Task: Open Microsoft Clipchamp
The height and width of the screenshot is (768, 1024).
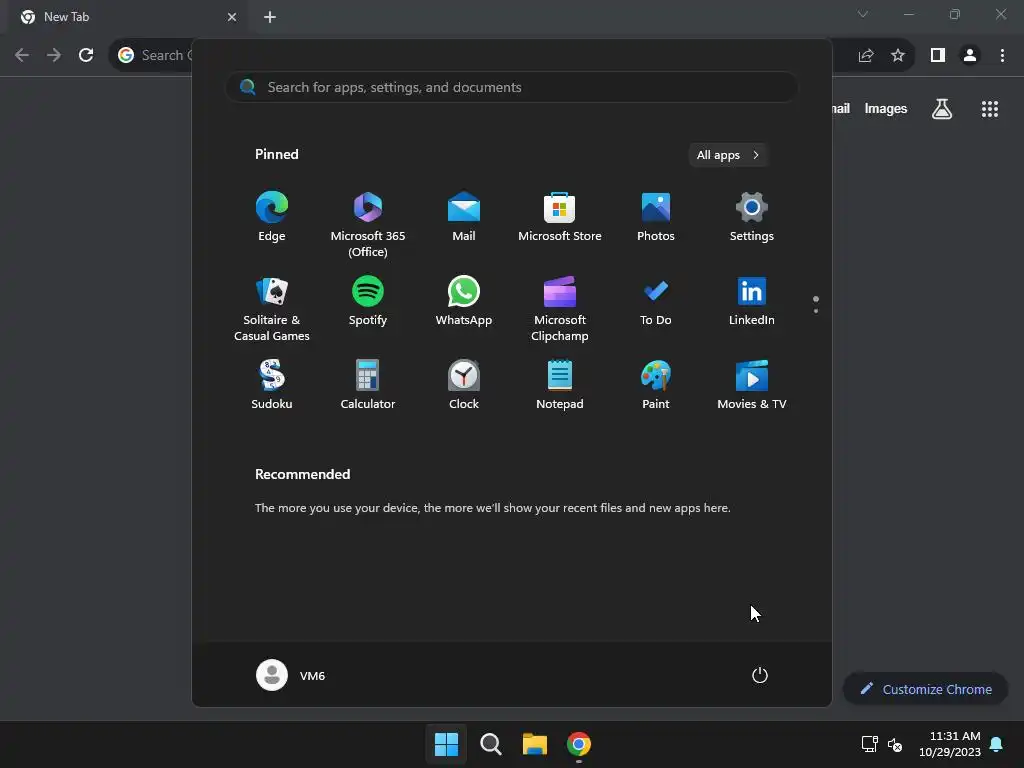Action: 560,308
